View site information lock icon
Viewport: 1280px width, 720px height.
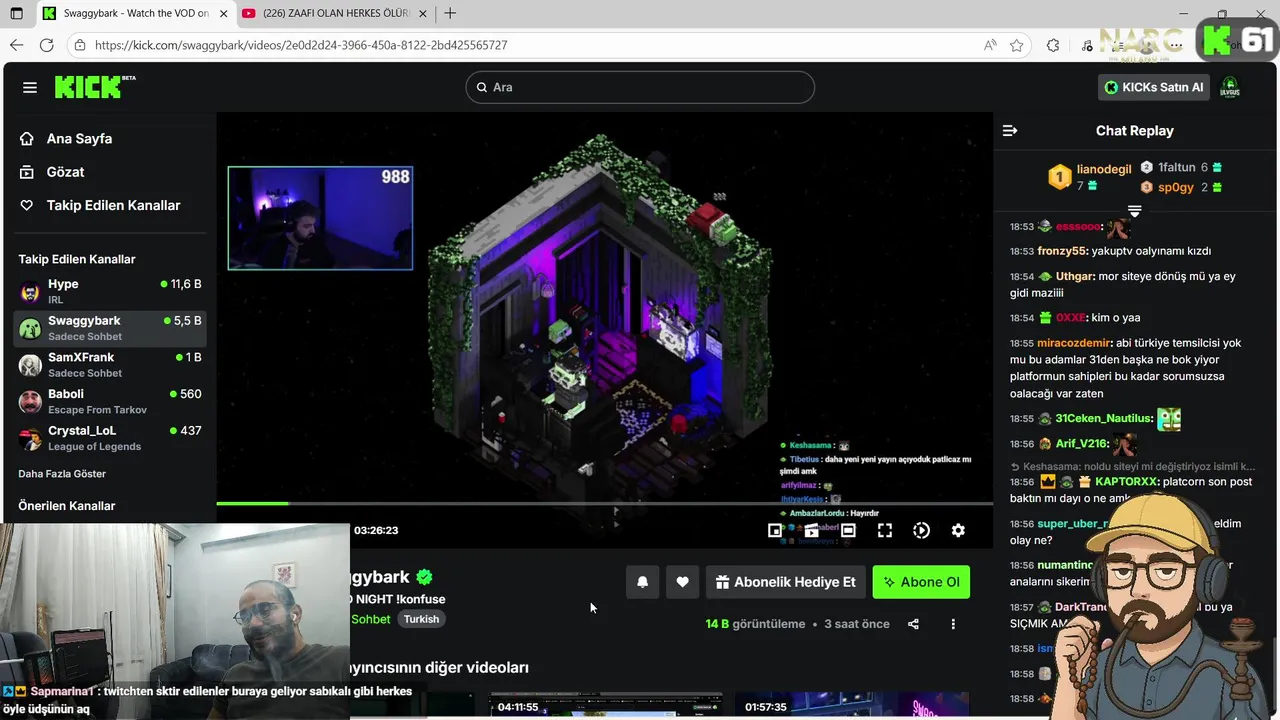click(x=80, y=45)
